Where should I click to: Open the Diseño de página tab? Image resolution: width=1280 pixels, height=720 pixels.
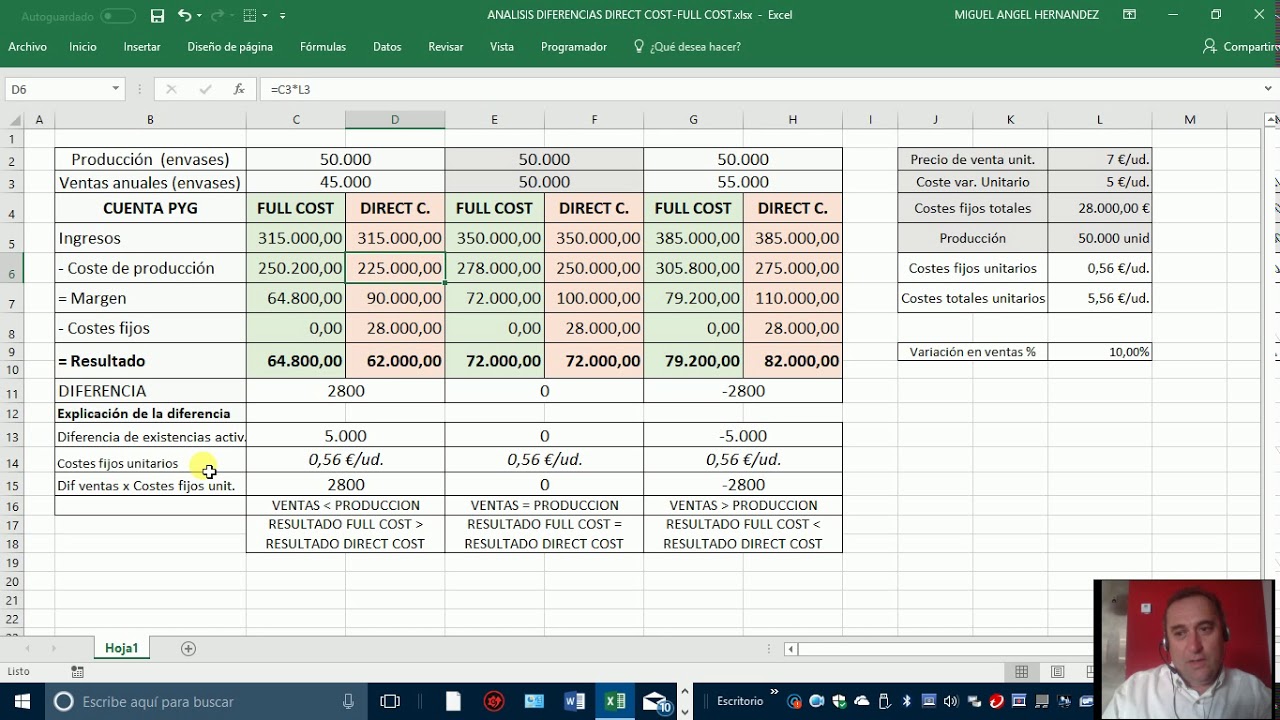click(x=230, y=47)
